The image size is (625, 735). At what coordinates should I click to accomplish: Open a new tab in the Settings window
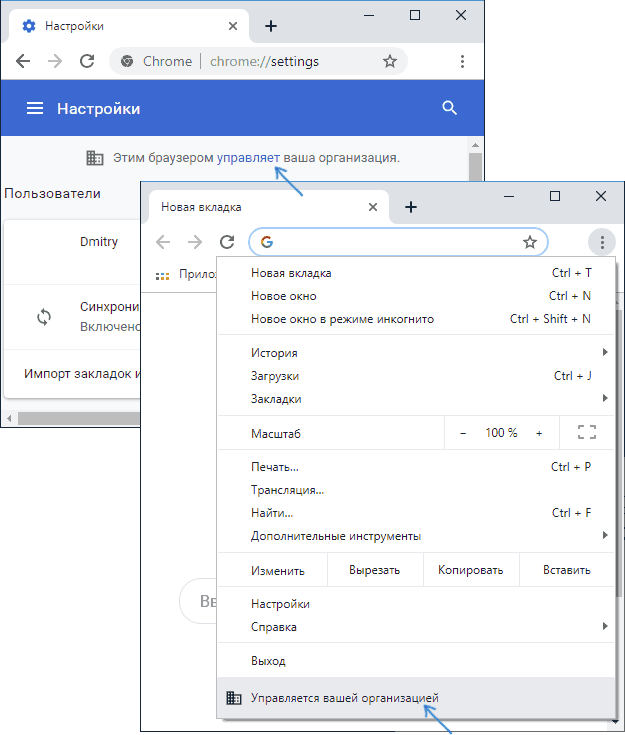pos(271,26)
